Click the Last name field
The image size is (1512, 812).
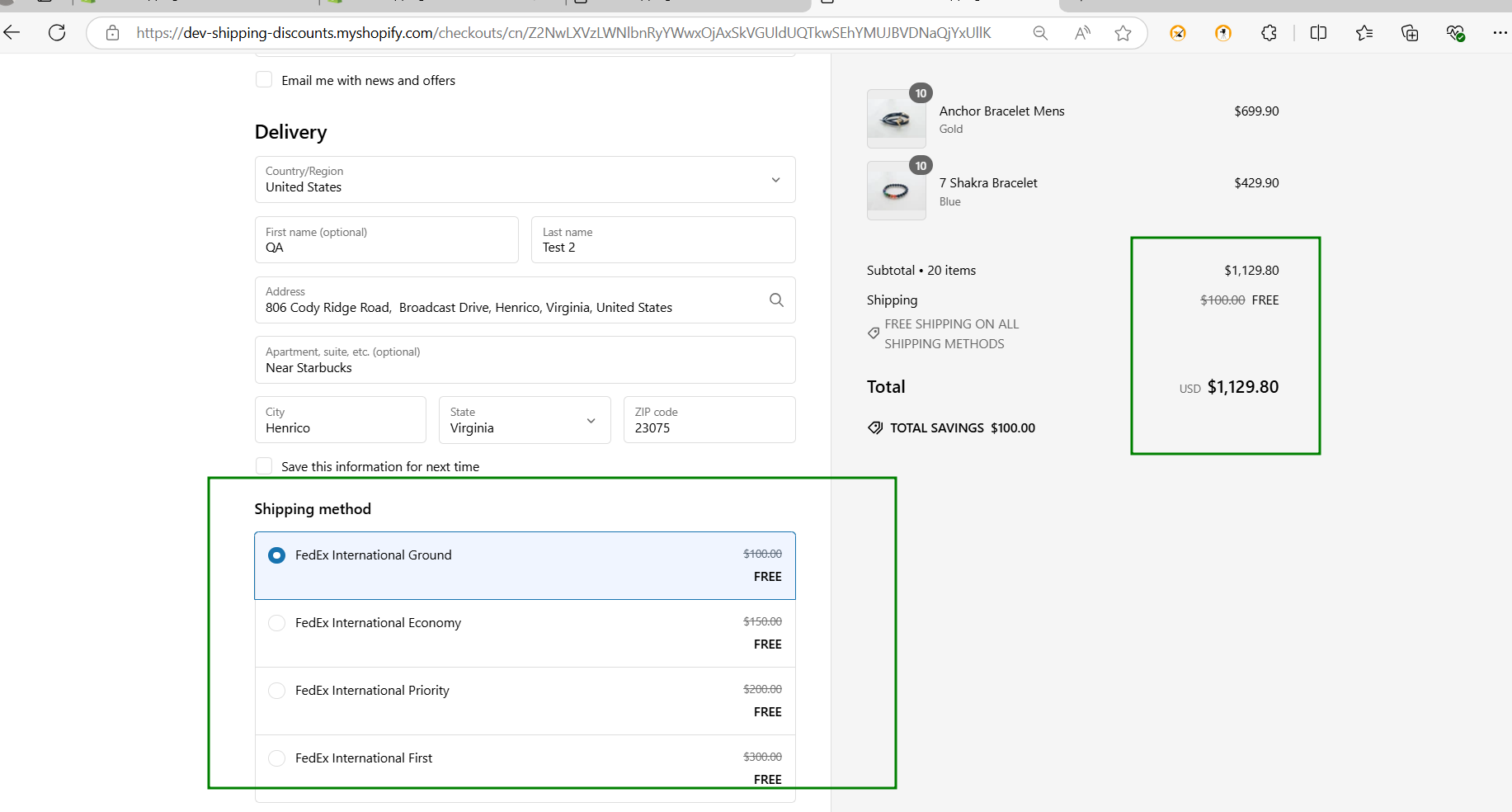point(662,240)
